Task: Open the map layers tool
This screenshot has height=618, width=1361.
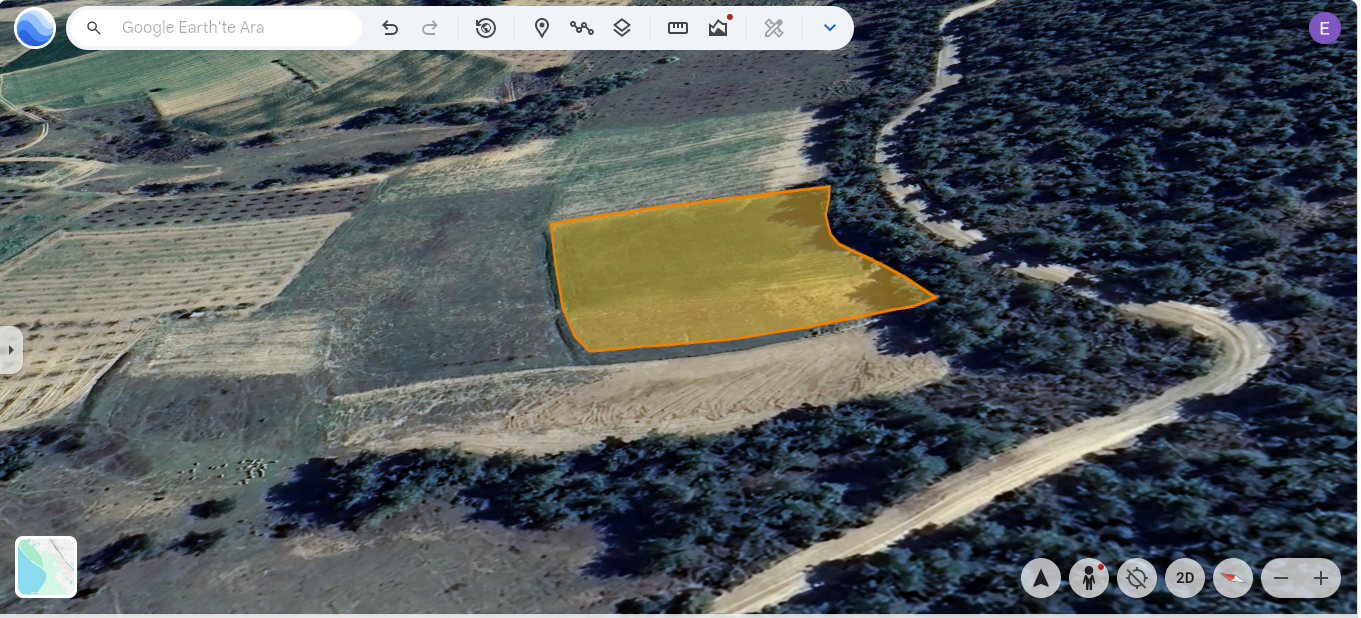Action: click(622, 28)
